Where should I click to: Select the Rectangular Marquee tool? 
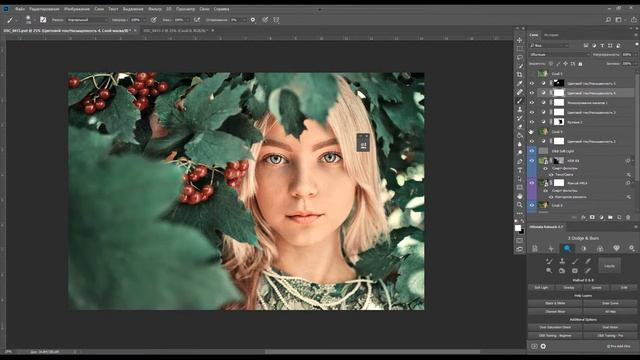pos(519,49)
